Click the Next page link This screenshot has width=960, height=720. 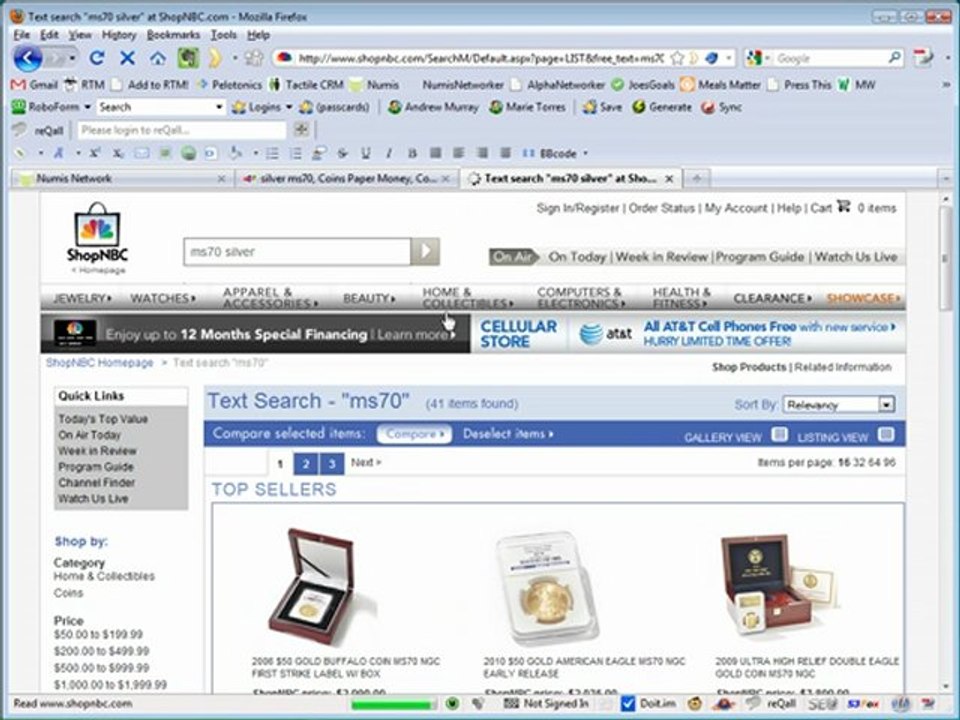coord(366,462)
